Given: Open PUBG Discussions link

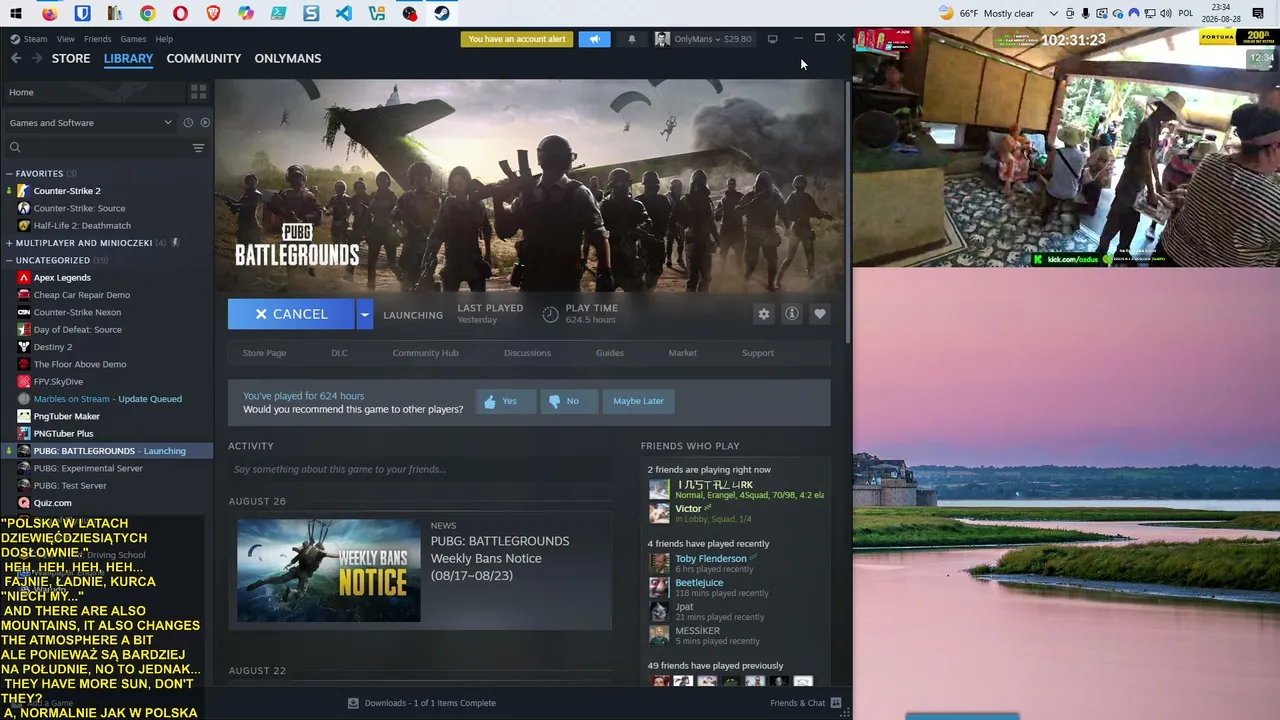Looking at the screenshot, I should [527, 353].
